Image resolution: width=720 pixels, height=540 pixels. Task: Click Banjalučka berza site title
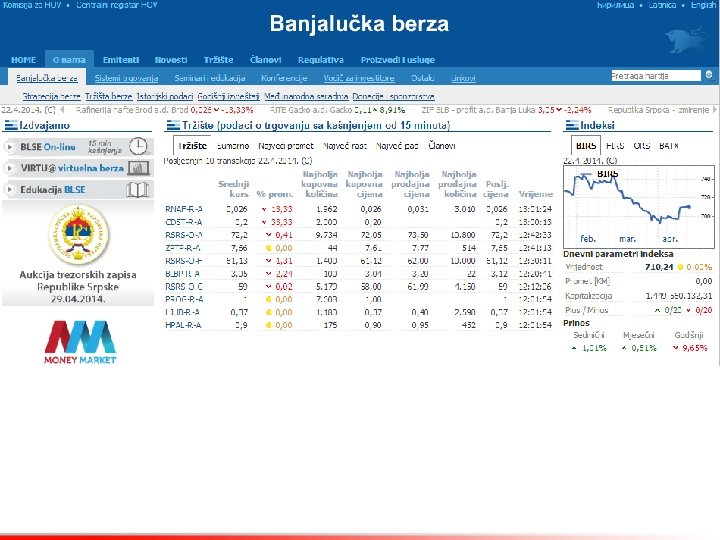click(x=359, y=23)
